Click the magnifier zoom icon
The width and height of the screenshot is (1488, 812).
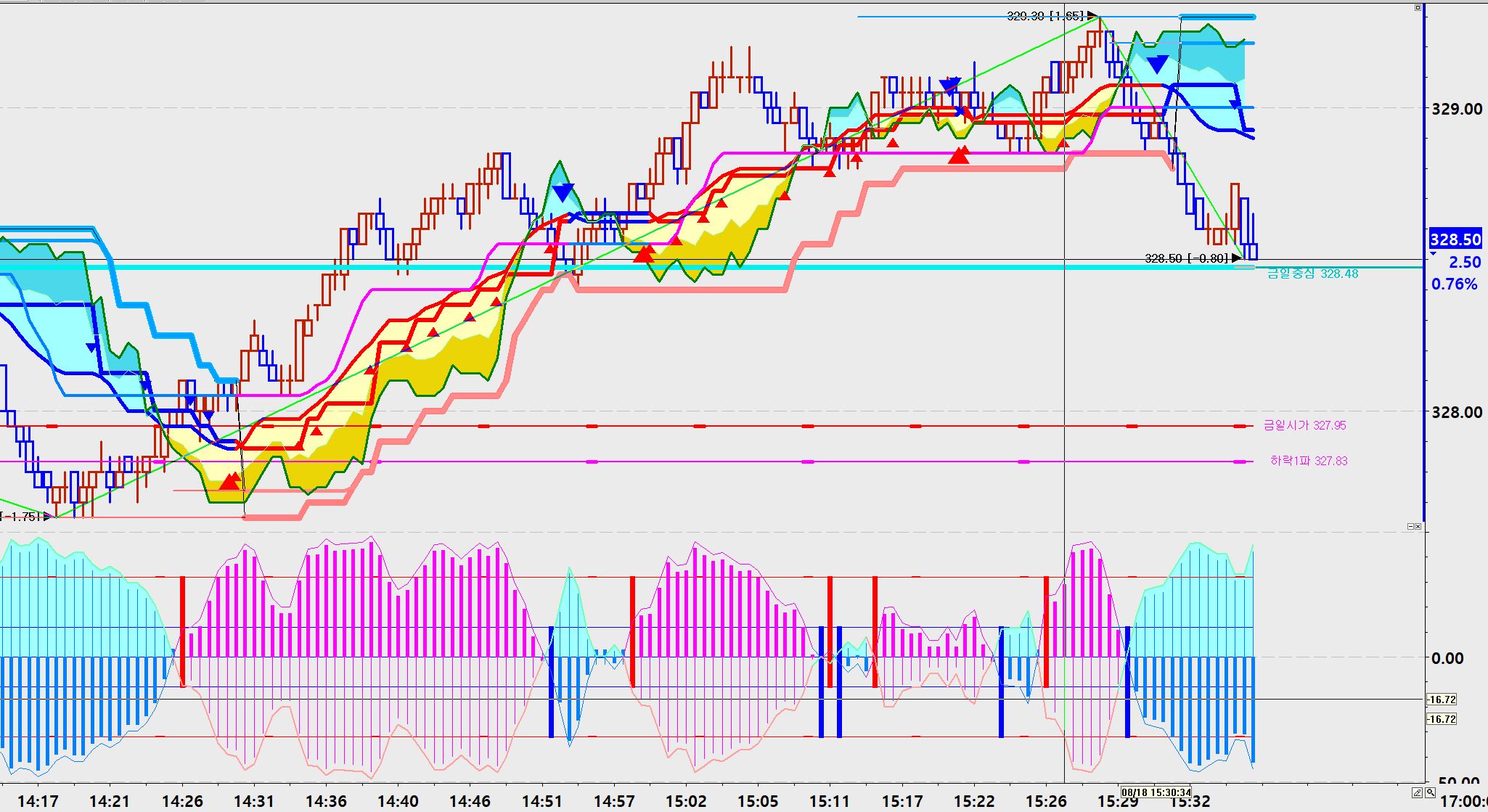(1430, 792)
